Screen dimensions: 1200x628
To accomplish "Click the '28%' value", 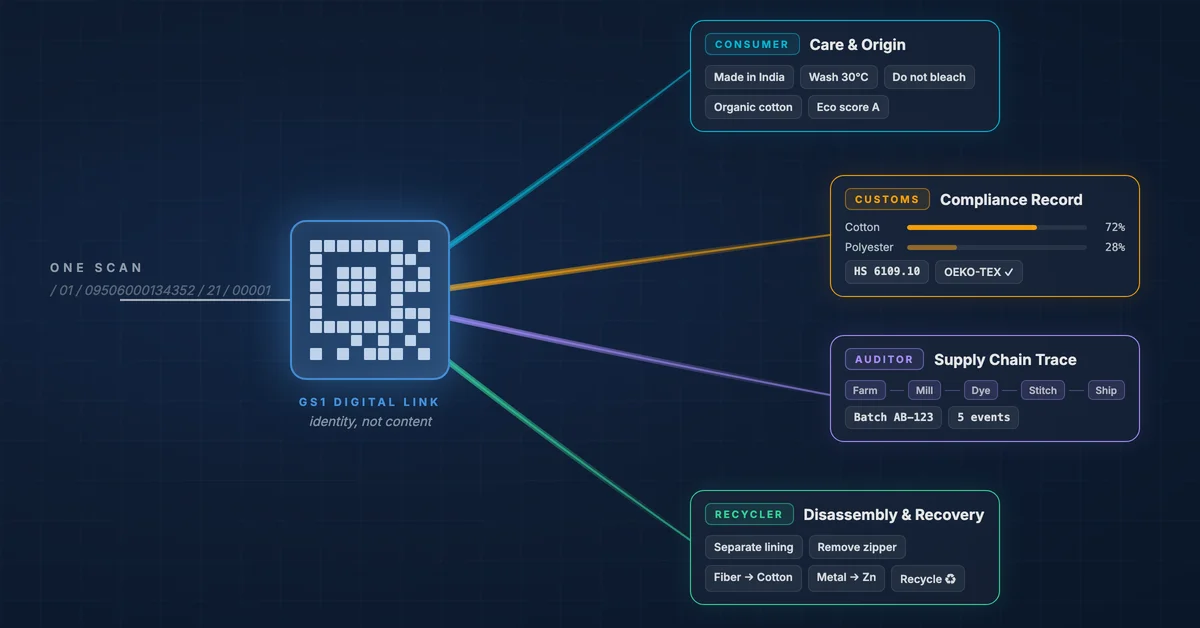I will (x=1114, y=247).
